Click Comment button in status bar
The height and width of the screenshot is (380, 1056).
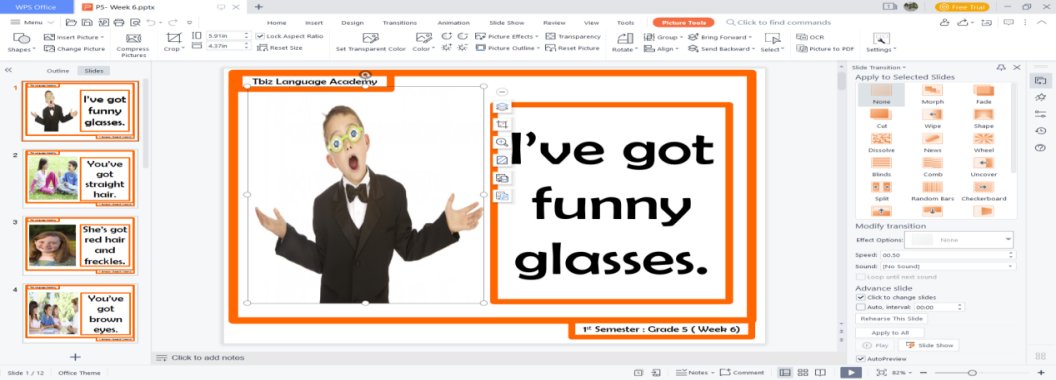click(742, 373)
